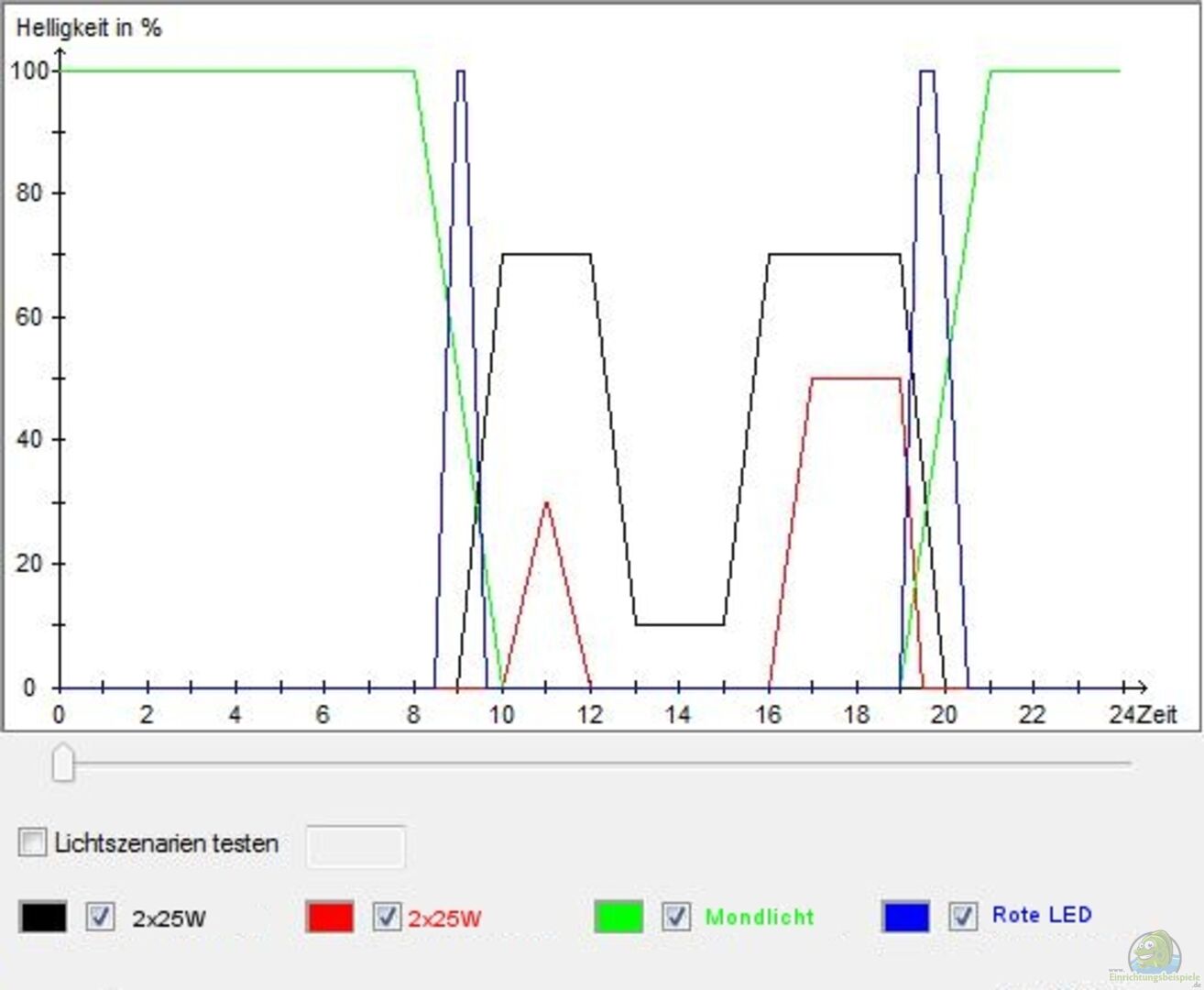The height and width of the screenshot is (990, 1204).
Task: Open the blue Rote LED color swatch
Action: pyautogui.click(x=905, y=916)
